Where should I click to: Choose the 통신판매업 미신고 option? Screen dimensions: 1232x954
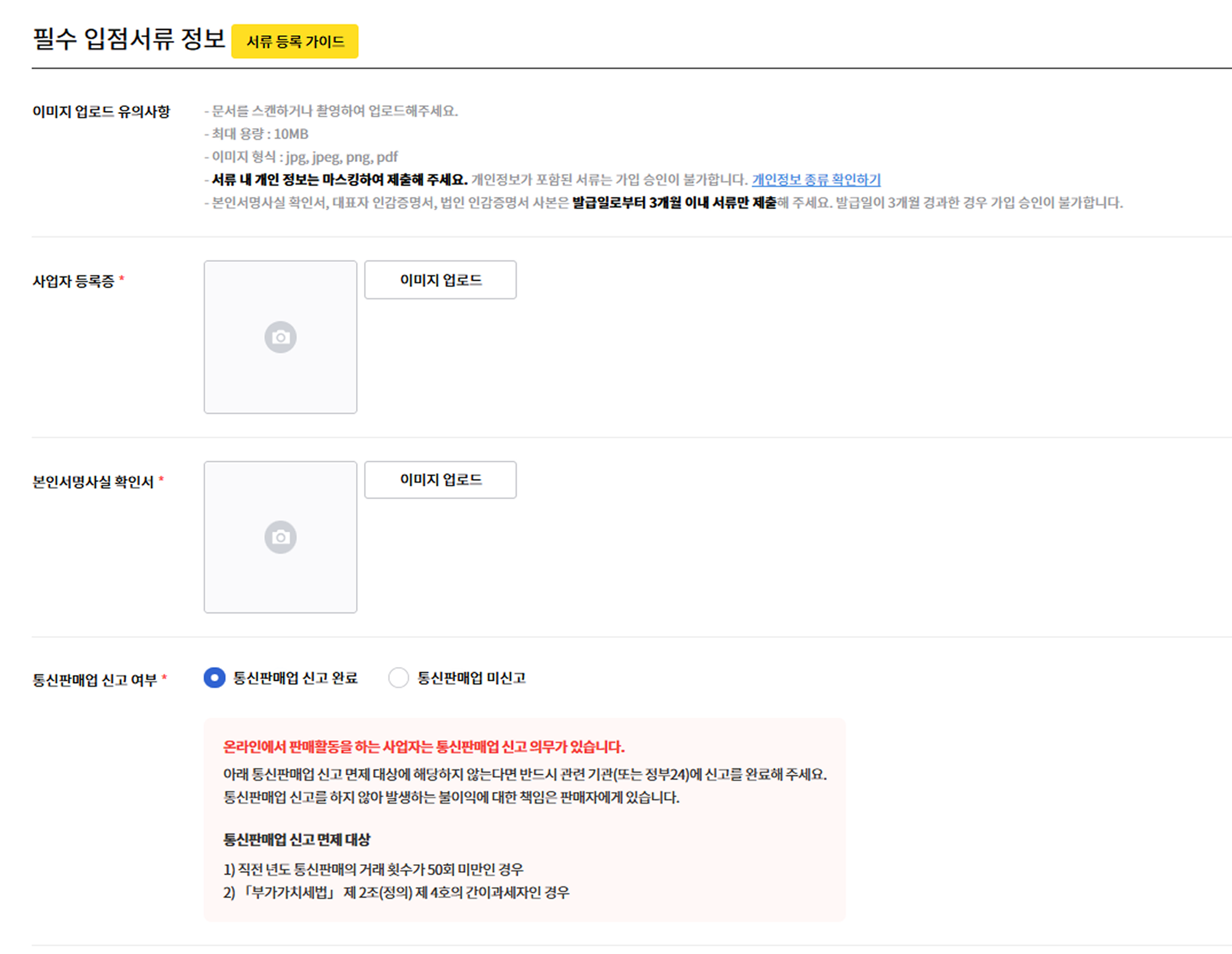pyautogui.click(x=399, y=677)
